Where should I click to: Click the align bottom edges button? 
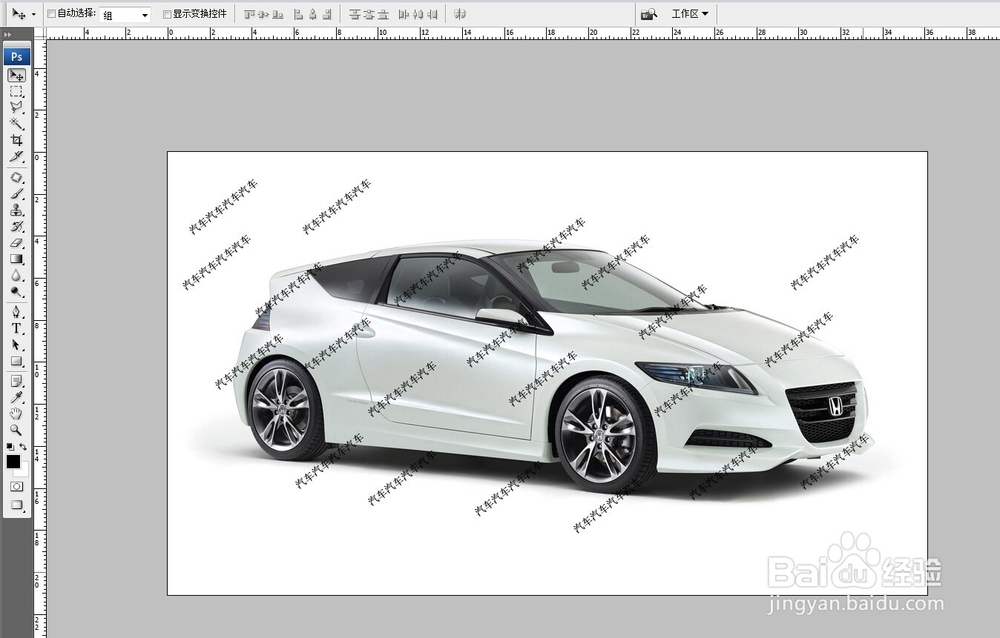(x=277, y=15)
